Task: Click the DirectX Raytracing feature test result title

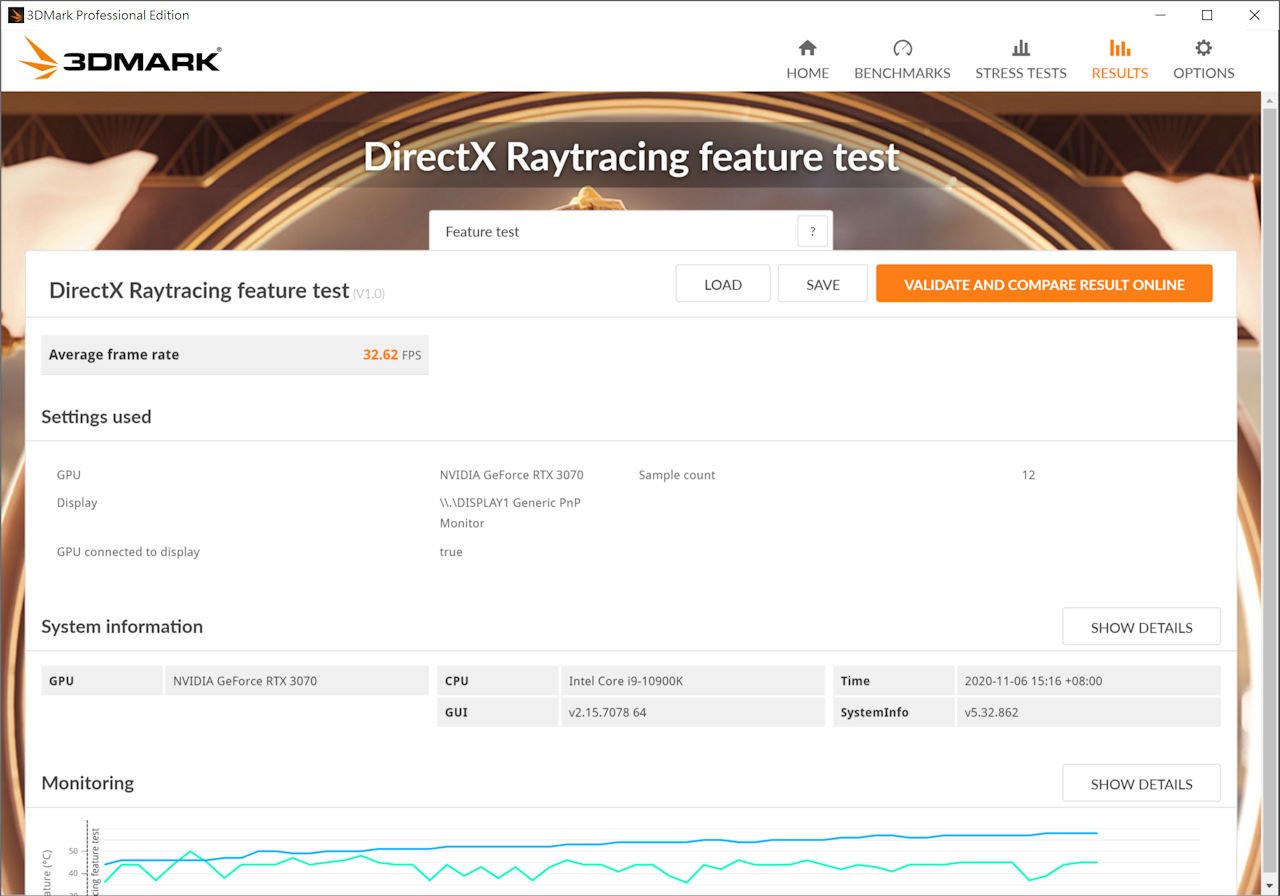Action: pos(199,291)
